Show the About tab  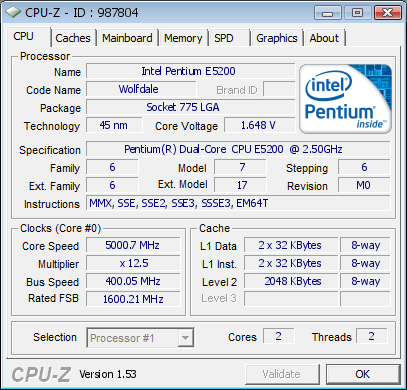(x=324, y=38)
